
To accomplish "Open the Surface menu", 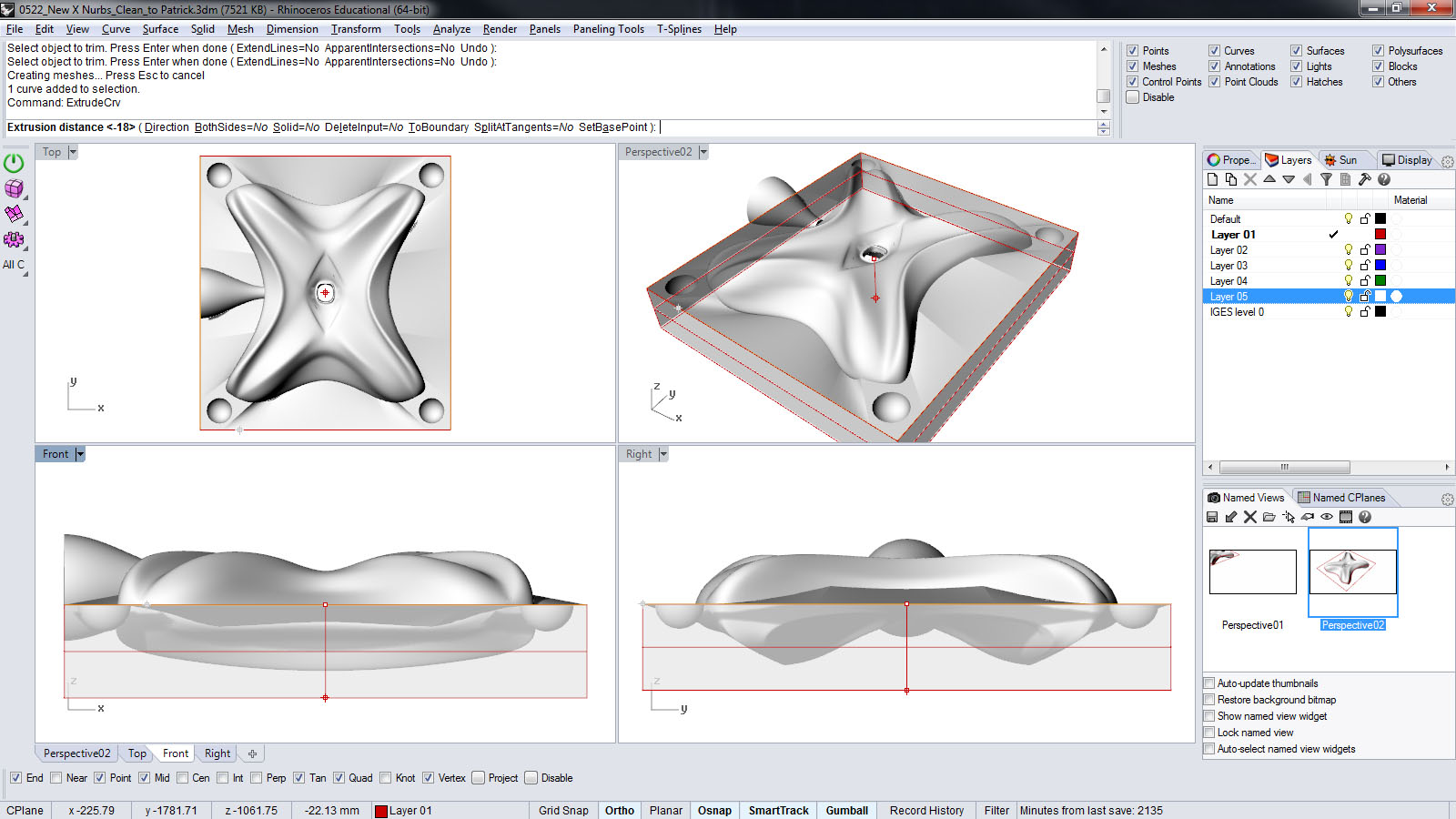I will click(x=160, y=29).
